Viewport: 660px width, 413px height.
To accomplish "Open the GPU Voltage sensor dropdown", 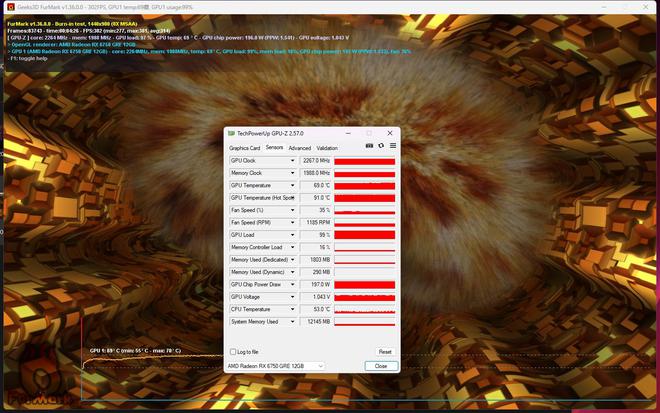I will click(293, 297).
